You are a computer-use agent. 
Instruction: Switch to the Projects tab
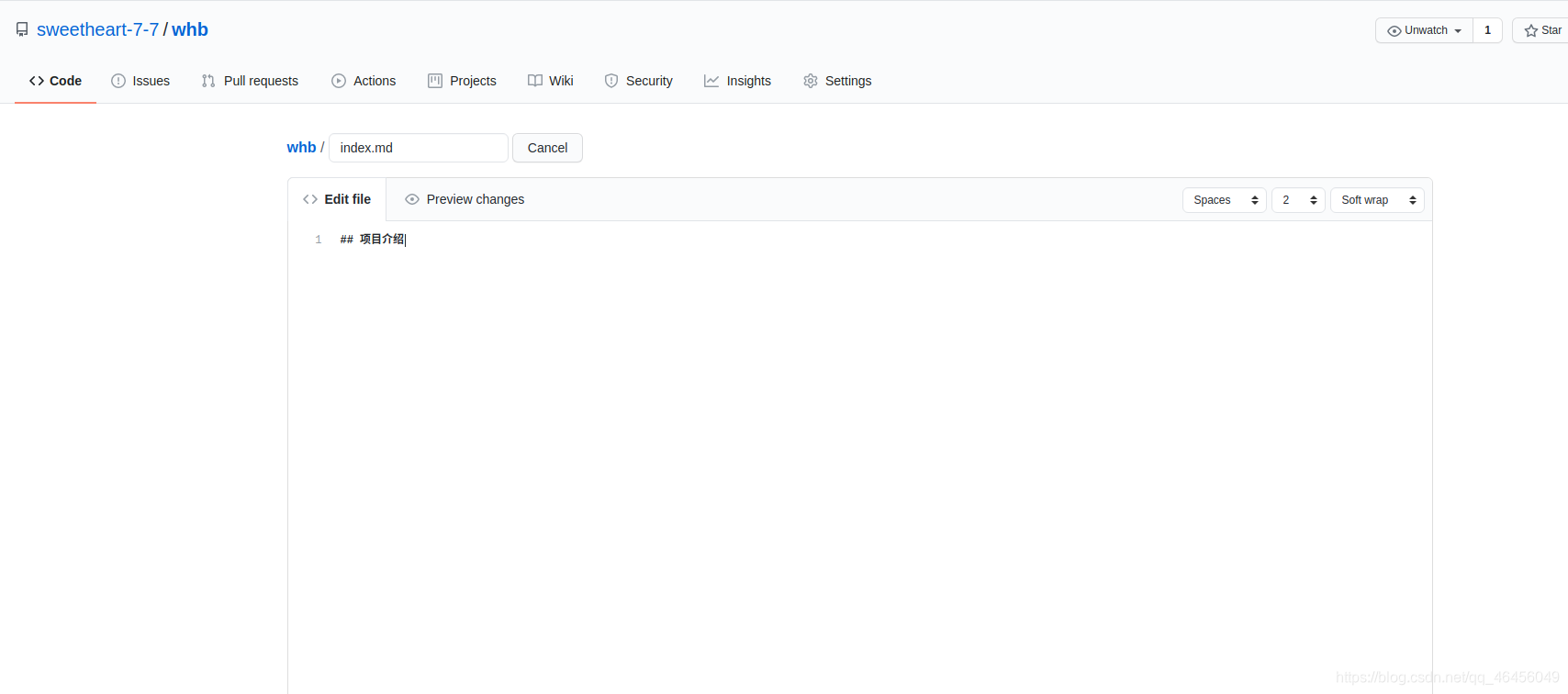click(462, 81)
